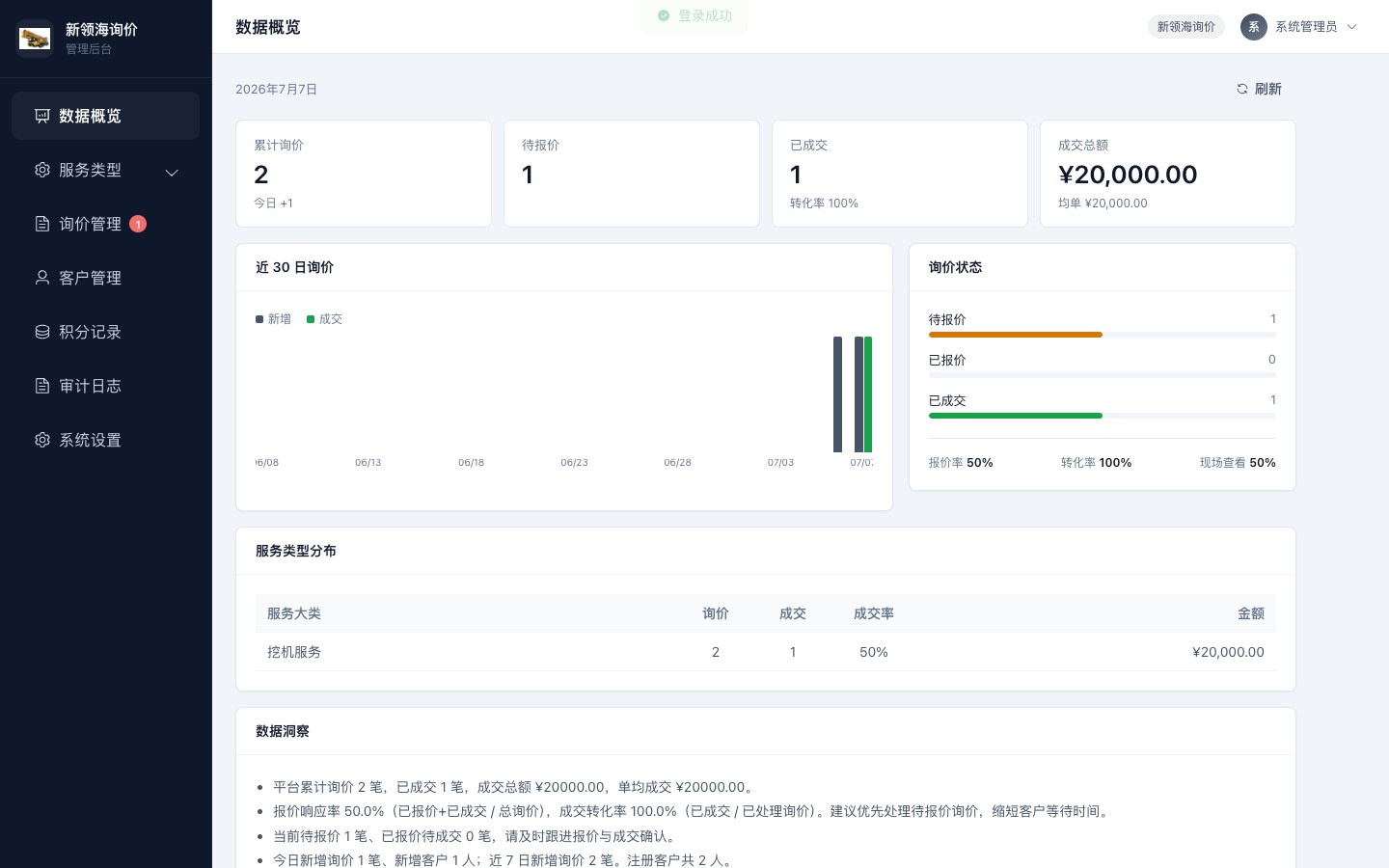Screen dimensions: 1389x868
Task: Click the 累计询价 stat card
Action: [x=364, y=174]
